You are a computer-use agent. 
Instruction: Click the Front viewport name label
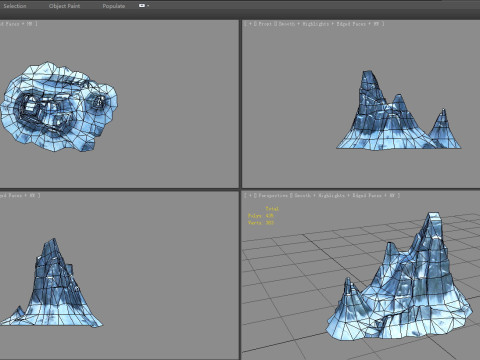tap(265, 24)
